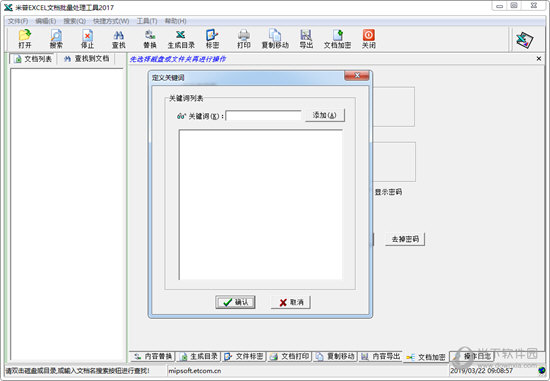Click the 去掉密码 button
550x381 pixels.
click(x=405, y=239)
